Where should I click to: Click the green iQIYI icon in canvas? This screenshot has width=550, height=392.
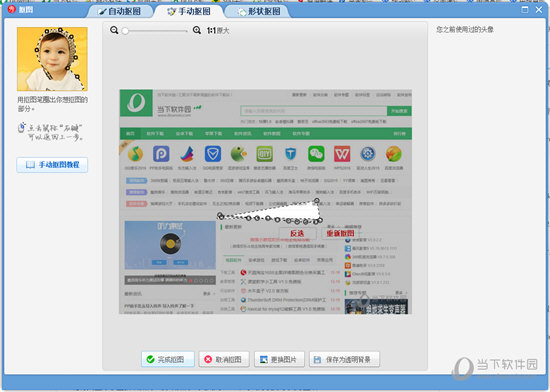pos(264,154)
